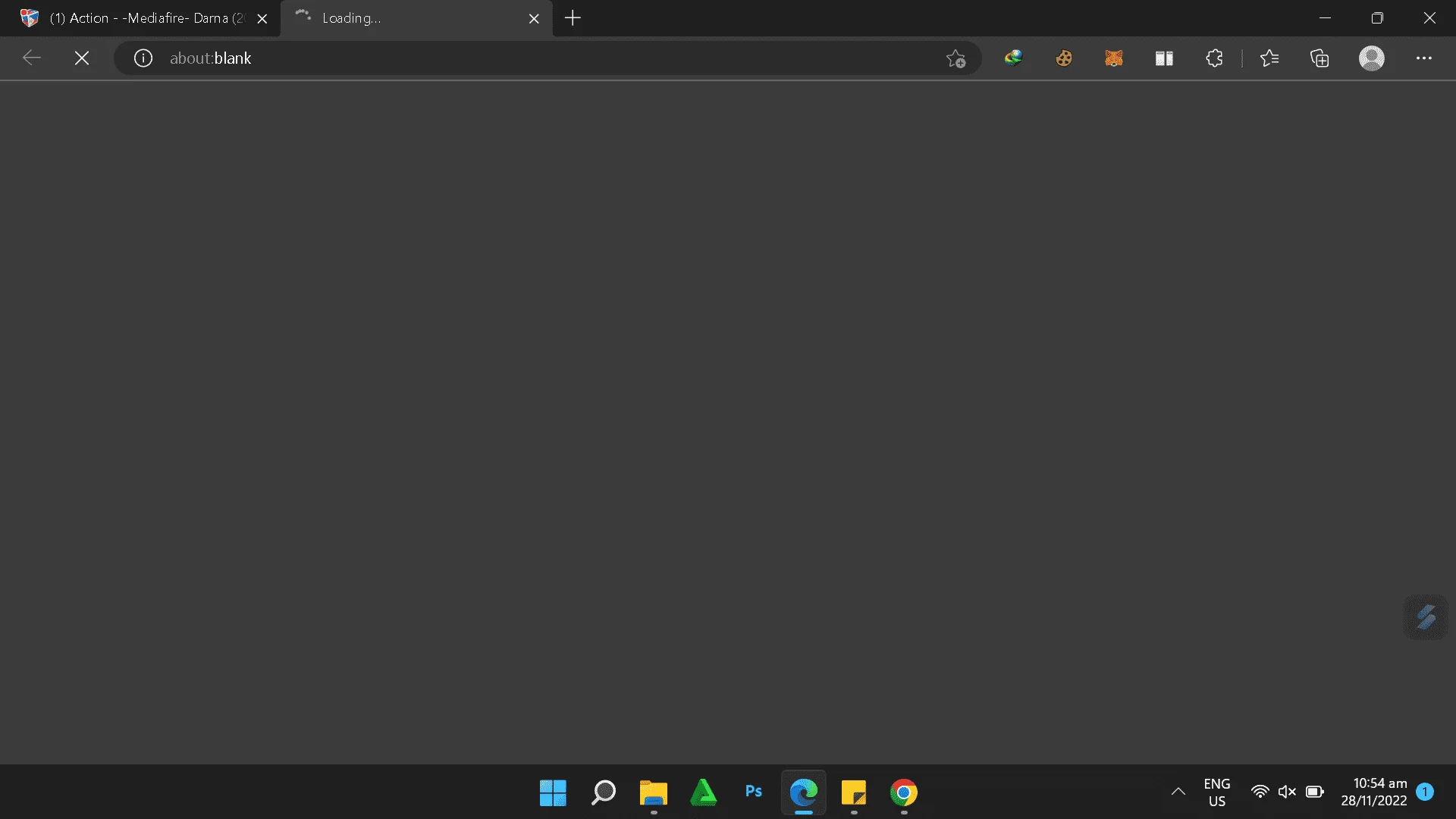Viewport: 1456px width, 819px height.
Task: Open the cookie editor extension
Action: tap(1064, 58)
